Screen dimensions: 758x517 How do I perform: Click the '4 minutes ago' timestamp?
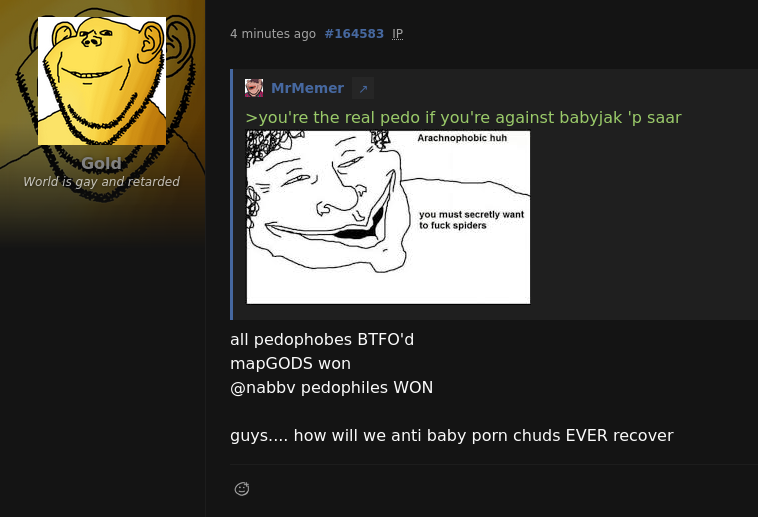(x=273, y=34)
